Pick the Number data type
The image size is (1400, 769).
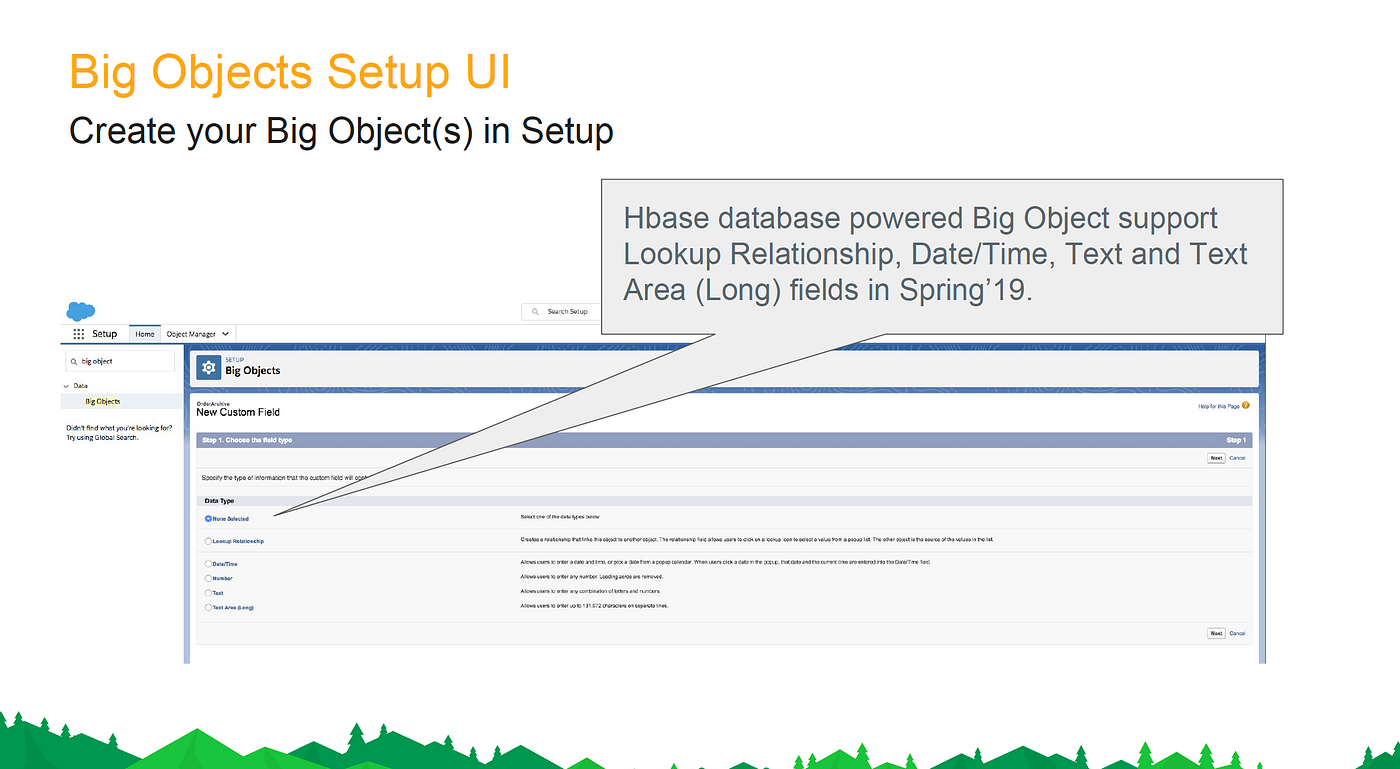pyautogui.click(x=208, y=578)
